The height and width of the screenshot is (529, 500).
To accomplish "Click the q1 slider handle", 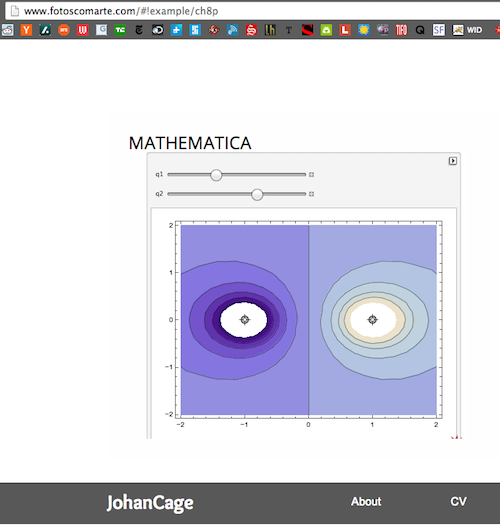I will 216,175.
